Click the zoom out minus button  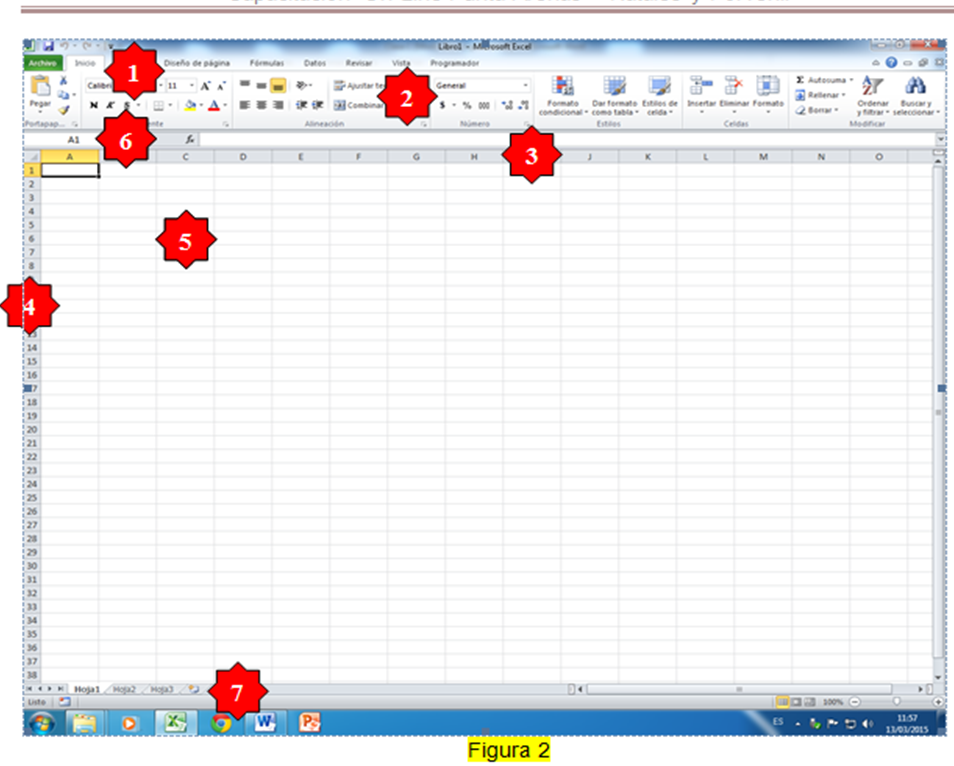tap(855, 702)
